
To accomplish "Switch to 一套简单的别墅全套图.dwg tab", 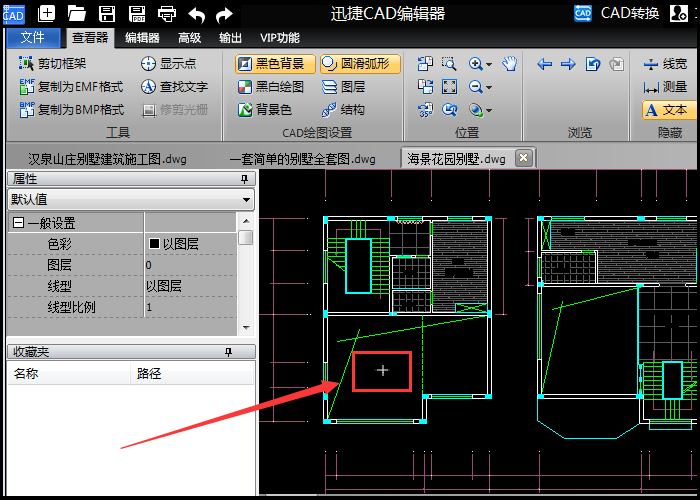I will 302,158.
